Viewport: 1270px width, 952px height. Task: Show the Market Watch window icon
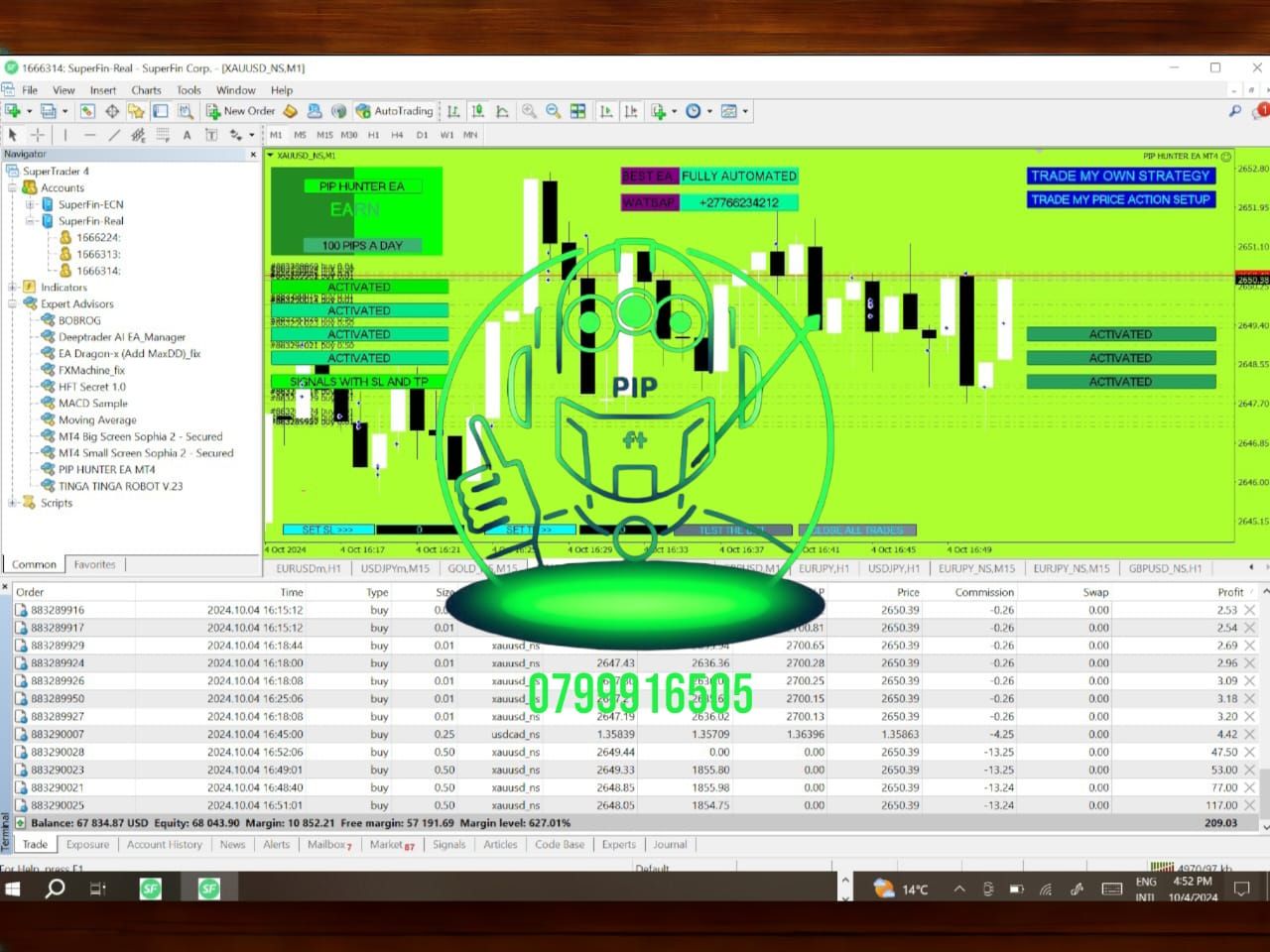click(x=87, y=111)
